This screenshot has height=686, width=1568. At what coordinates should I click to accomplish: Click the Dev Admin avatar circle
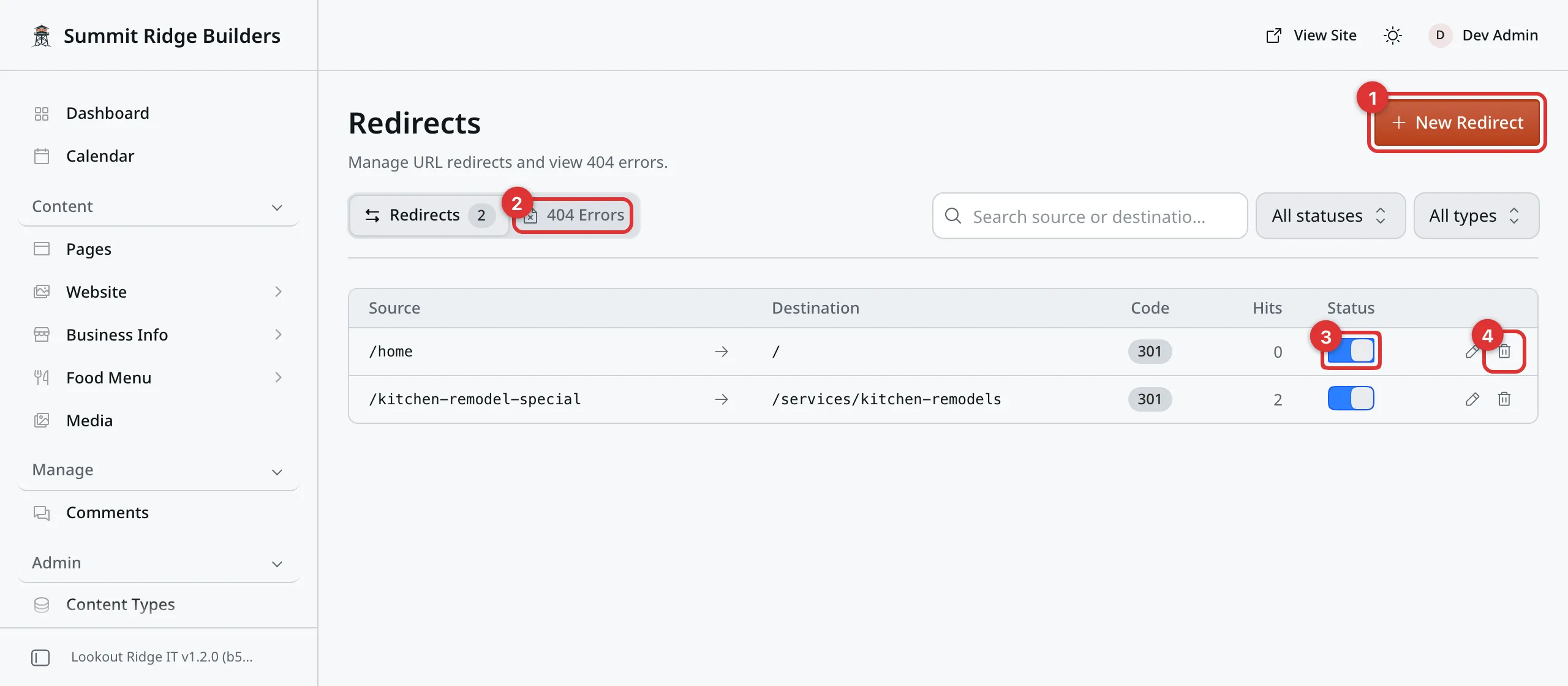[1440, 36]
